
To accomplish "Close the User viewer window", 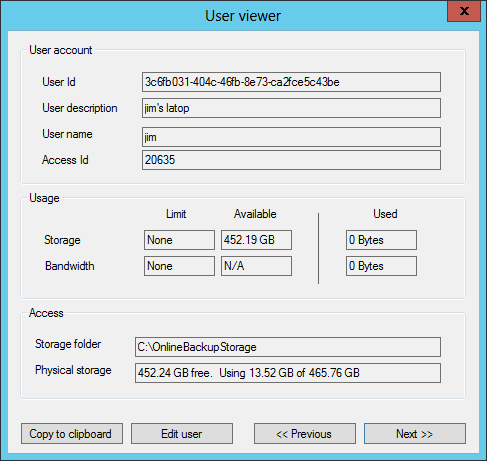I will click(464, 11).
